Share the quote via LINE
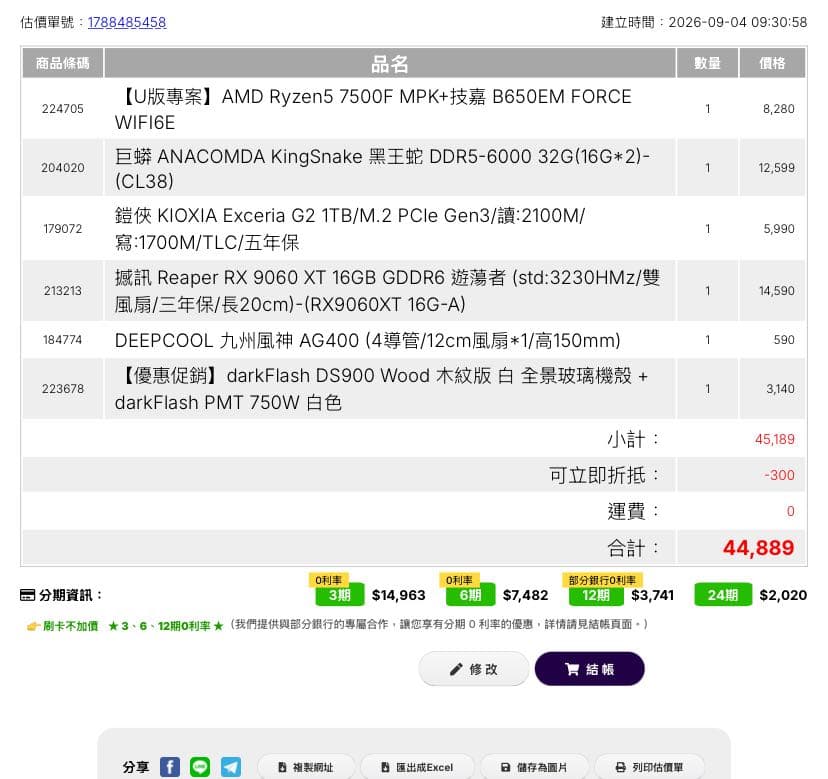 200,767
